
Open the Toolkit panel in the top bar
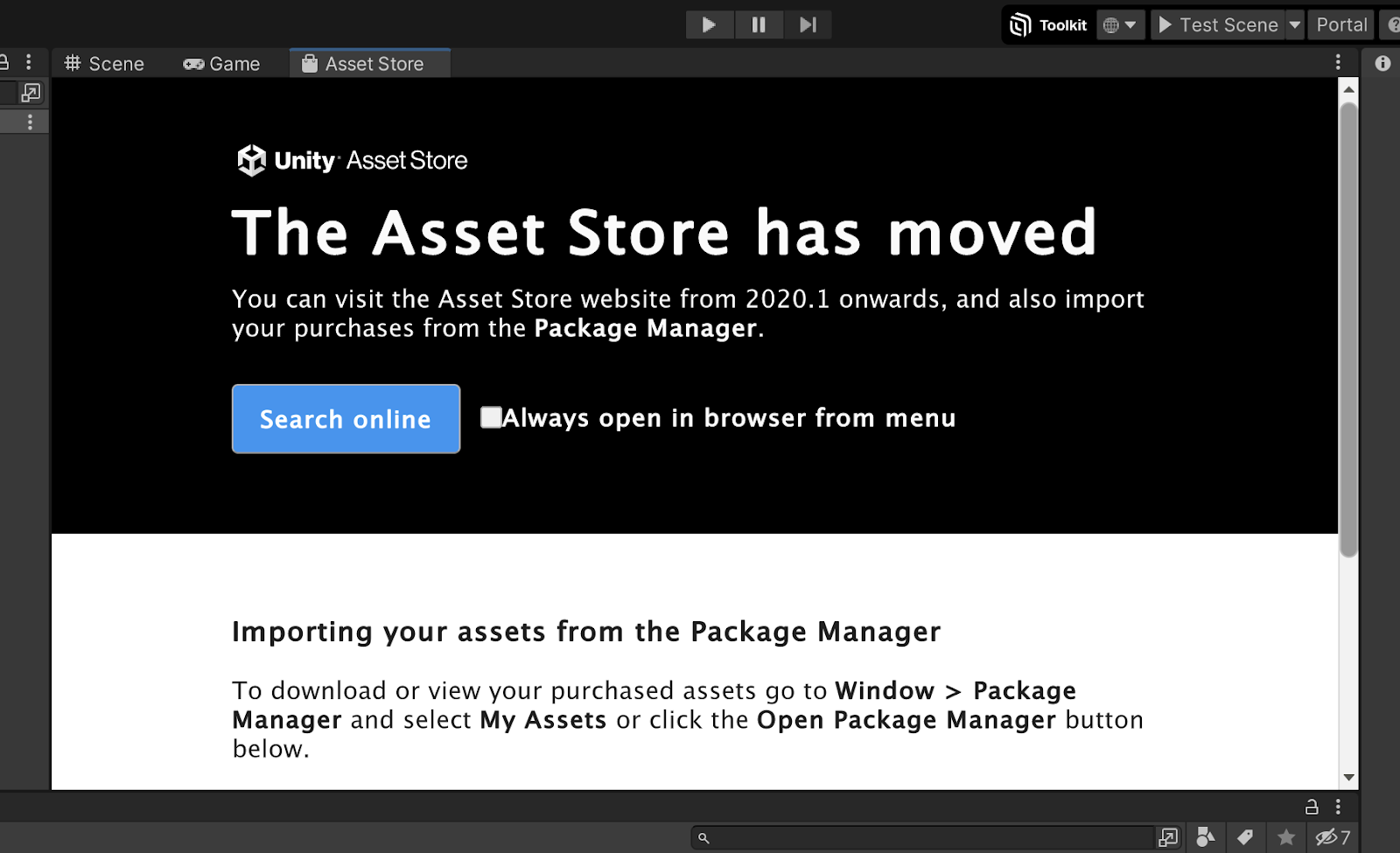click(x=1048, y=25)
